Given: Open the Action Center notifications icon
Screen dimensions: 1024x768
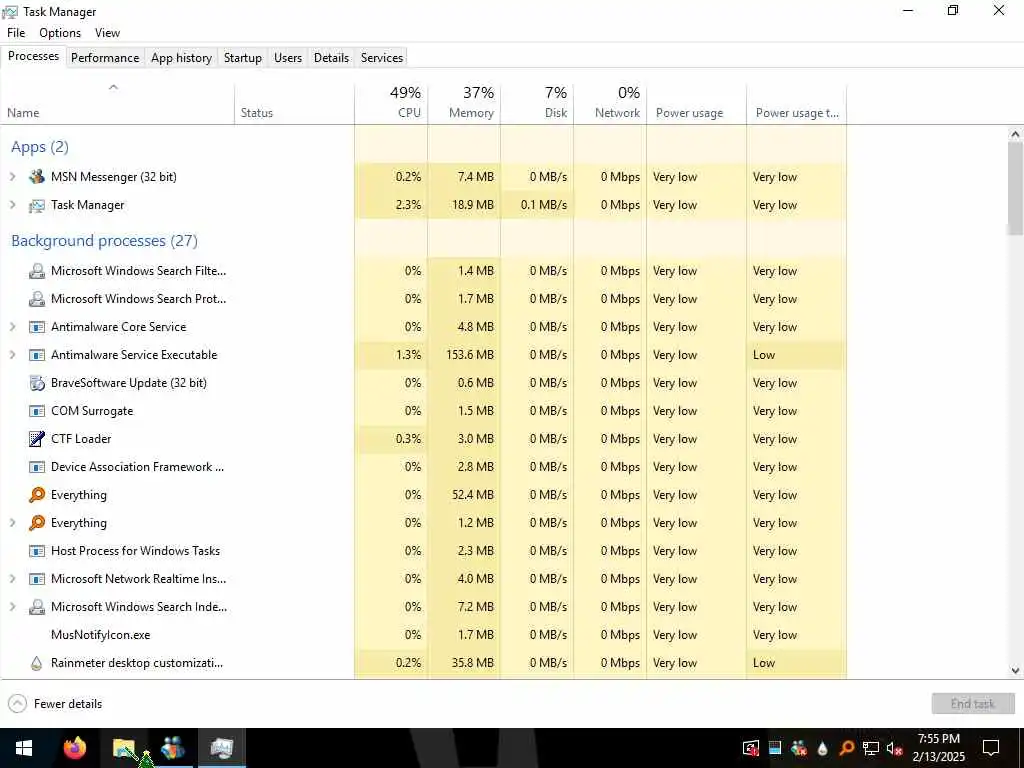Looking at the screenshot, I should (991, 748).
